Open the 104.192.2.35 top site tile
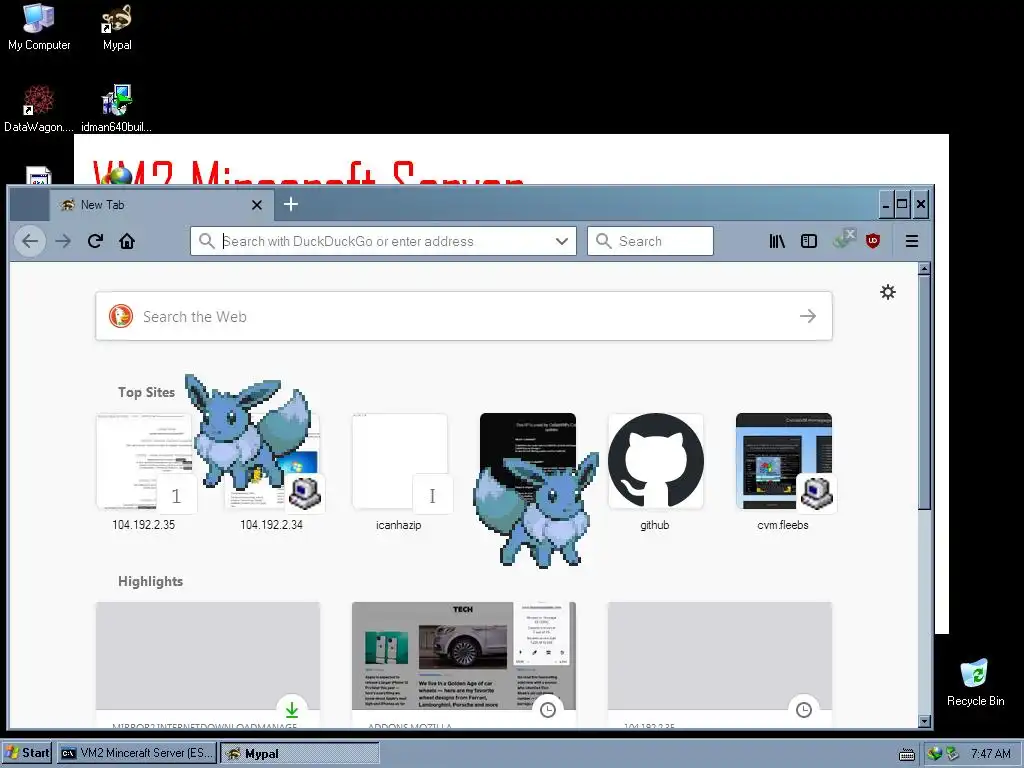This screenshot has height=768, width=1024. [144, 461]
